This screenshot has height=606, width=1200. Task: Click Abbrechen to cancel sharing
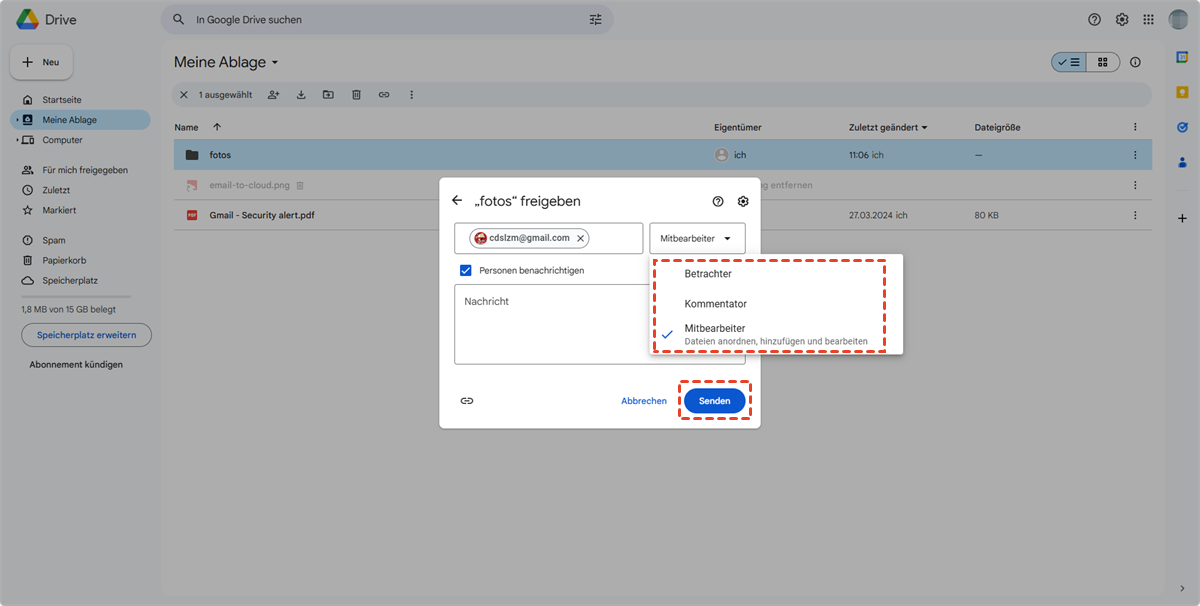pyautogui.click(x=644, y=401)
